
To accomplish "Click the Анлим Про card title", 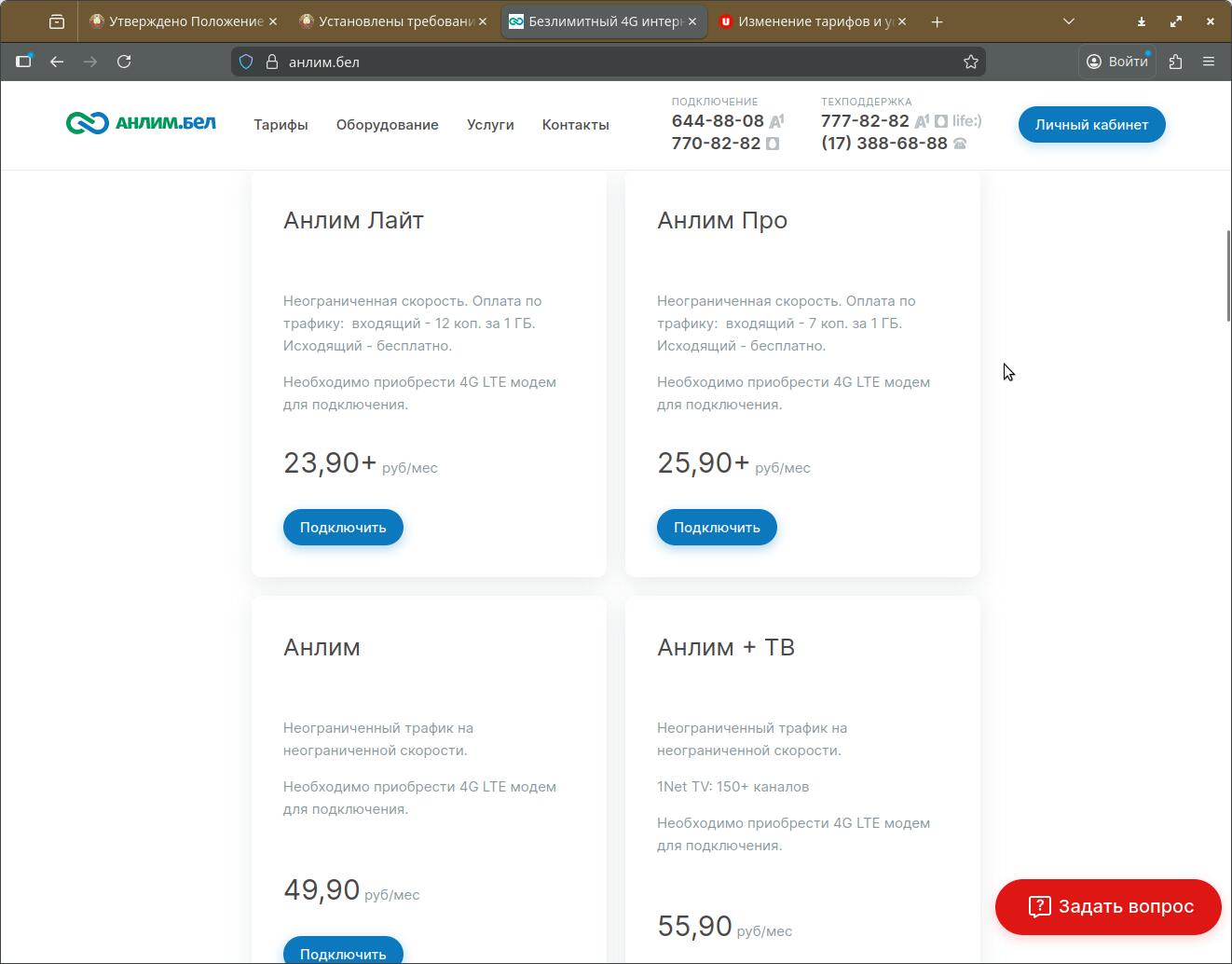I will pos(722,221).
